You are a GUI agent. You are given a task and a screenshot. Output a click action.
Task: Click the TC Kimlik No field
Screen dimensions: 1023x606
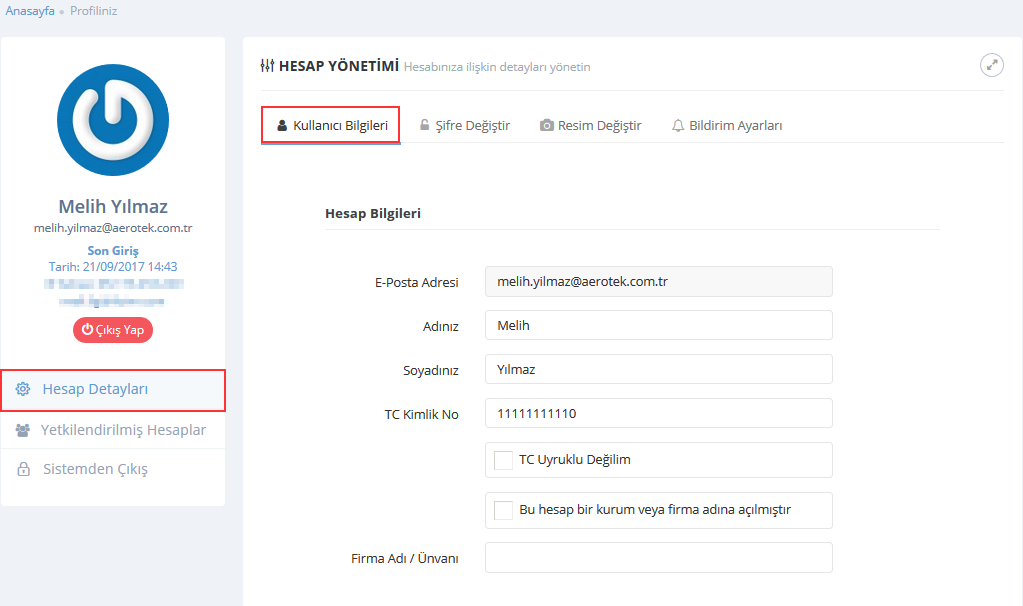(658, 413)
